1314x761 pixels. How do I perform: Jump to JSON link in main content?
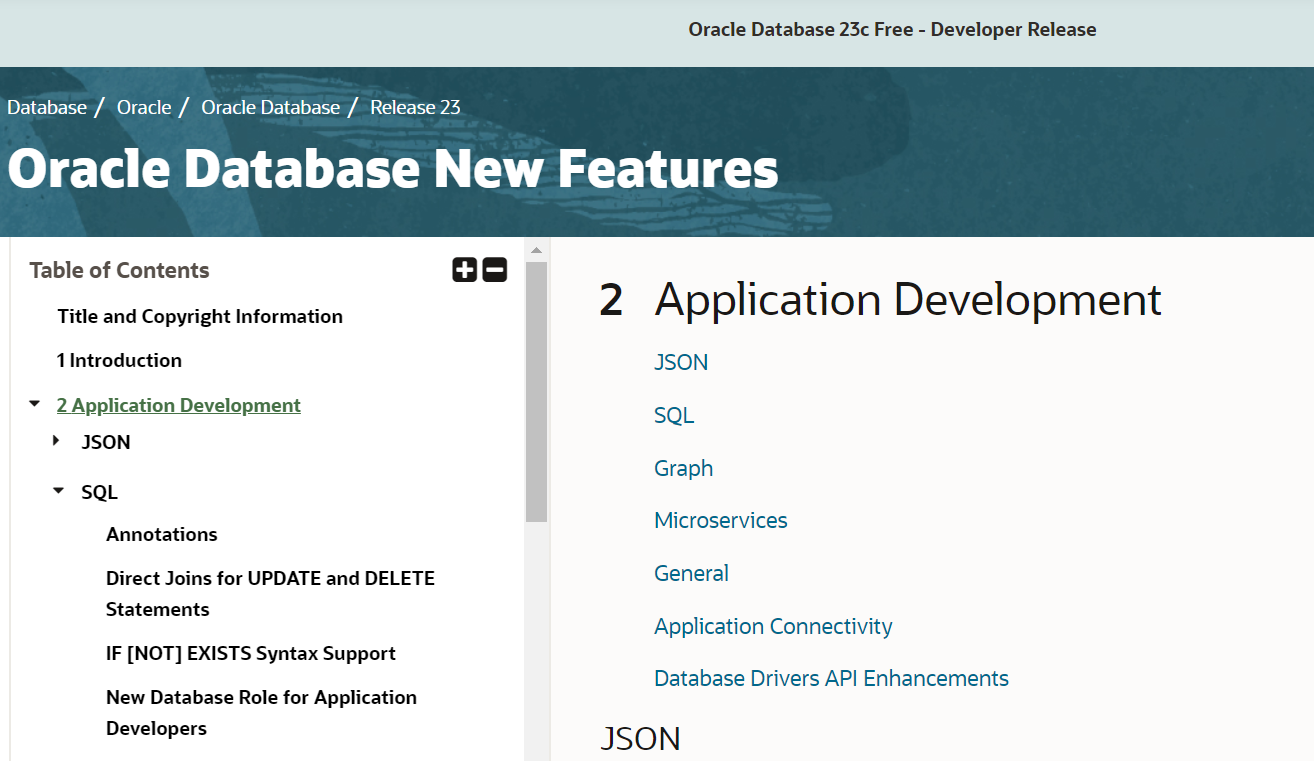pyautogui.click(x=681, y=362)
